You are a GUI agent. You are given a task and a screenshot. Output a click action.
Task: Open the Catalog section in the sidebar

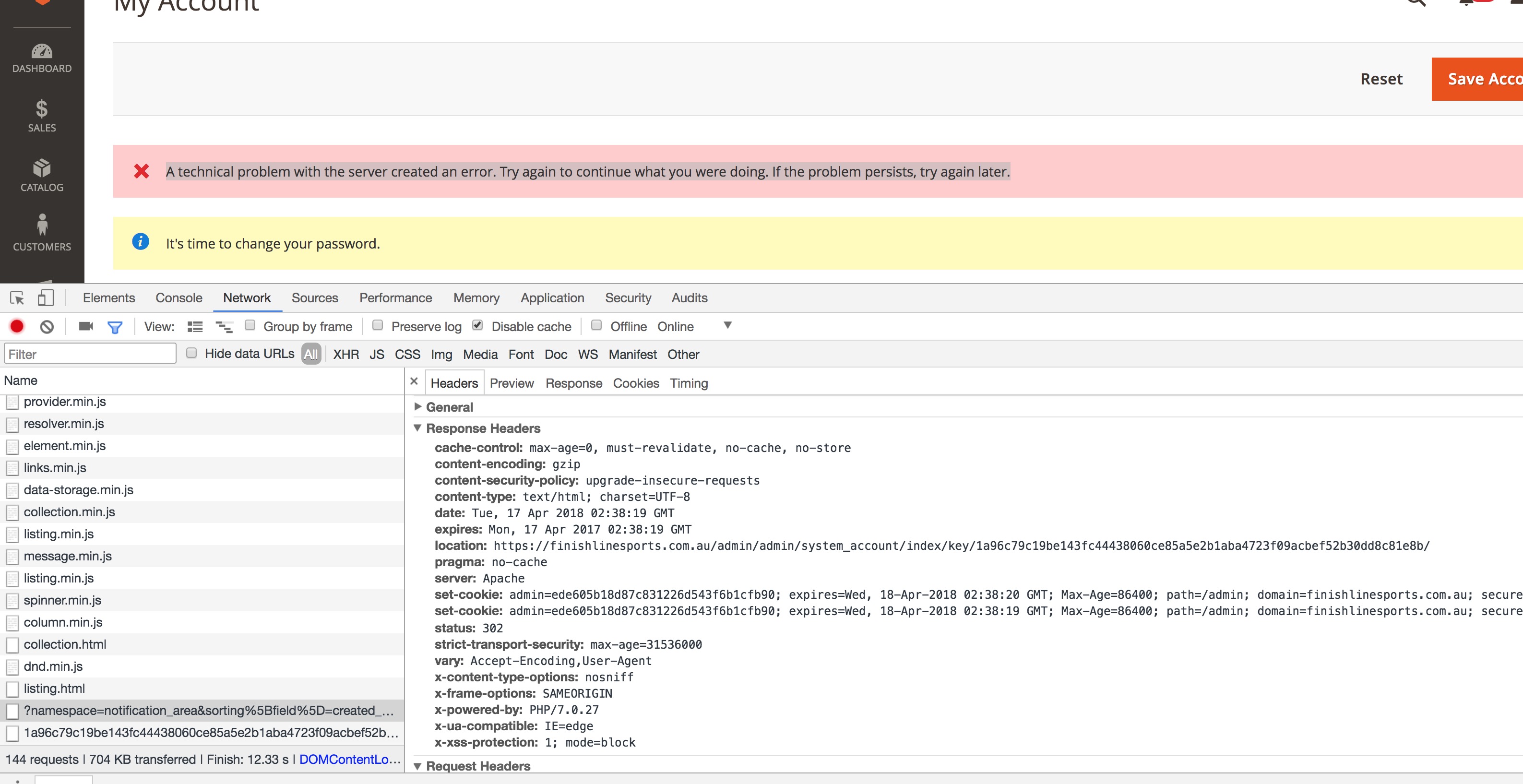pyautogui.click(x=41, y=175)
